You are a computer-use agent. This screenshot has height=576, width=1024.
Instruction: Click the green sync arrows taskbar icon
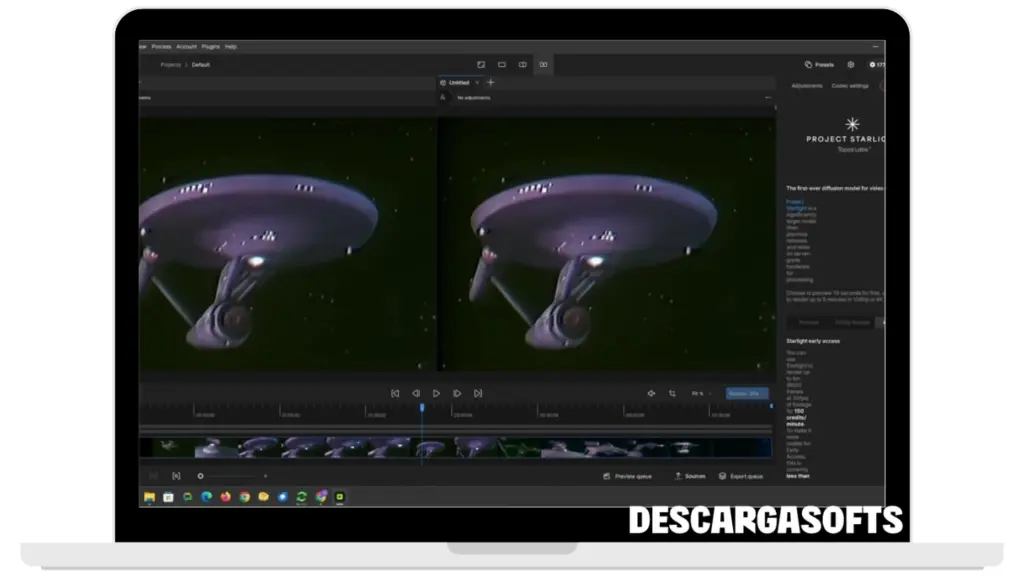[302, 497]
